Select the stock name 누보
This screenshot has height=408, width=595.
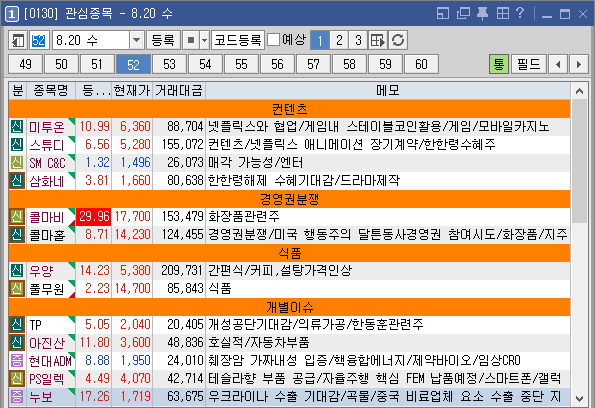tap(41, 397)
